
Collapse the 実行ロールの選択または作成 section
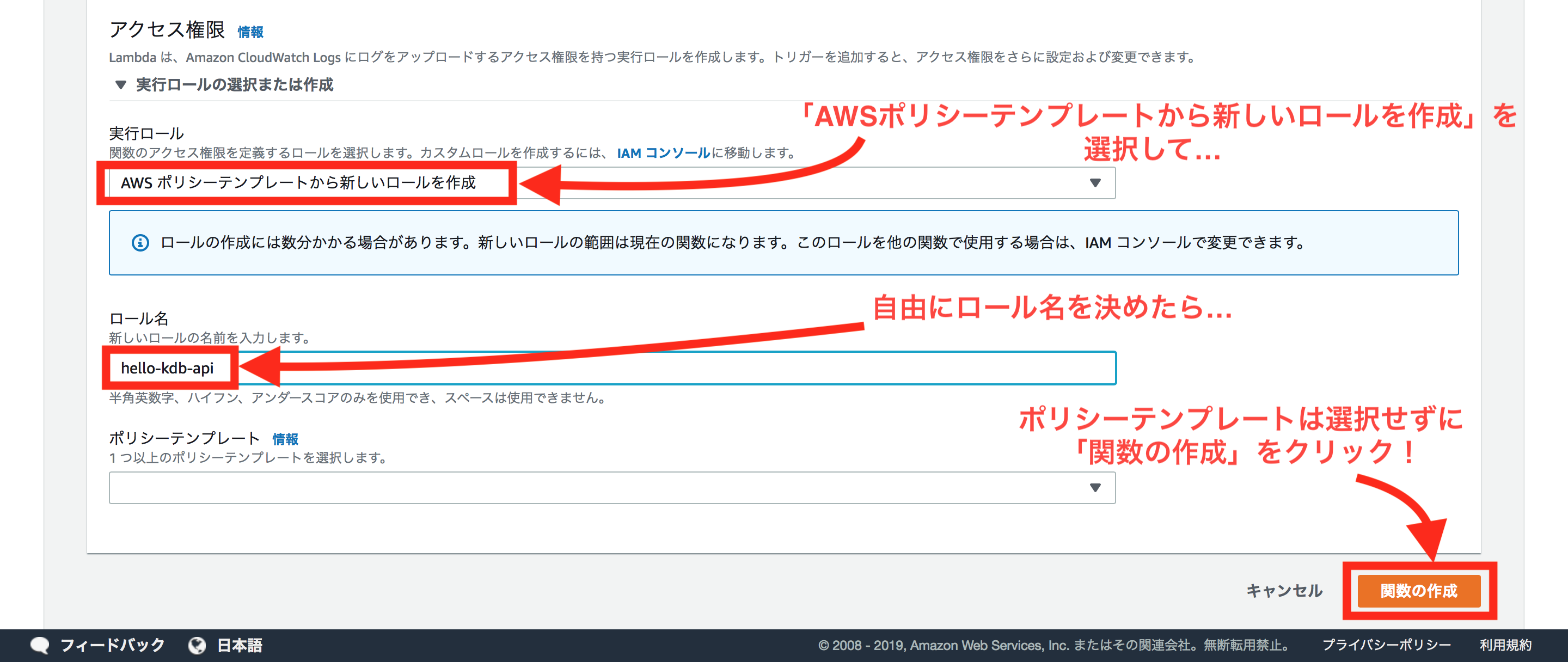tap(223, 84)
